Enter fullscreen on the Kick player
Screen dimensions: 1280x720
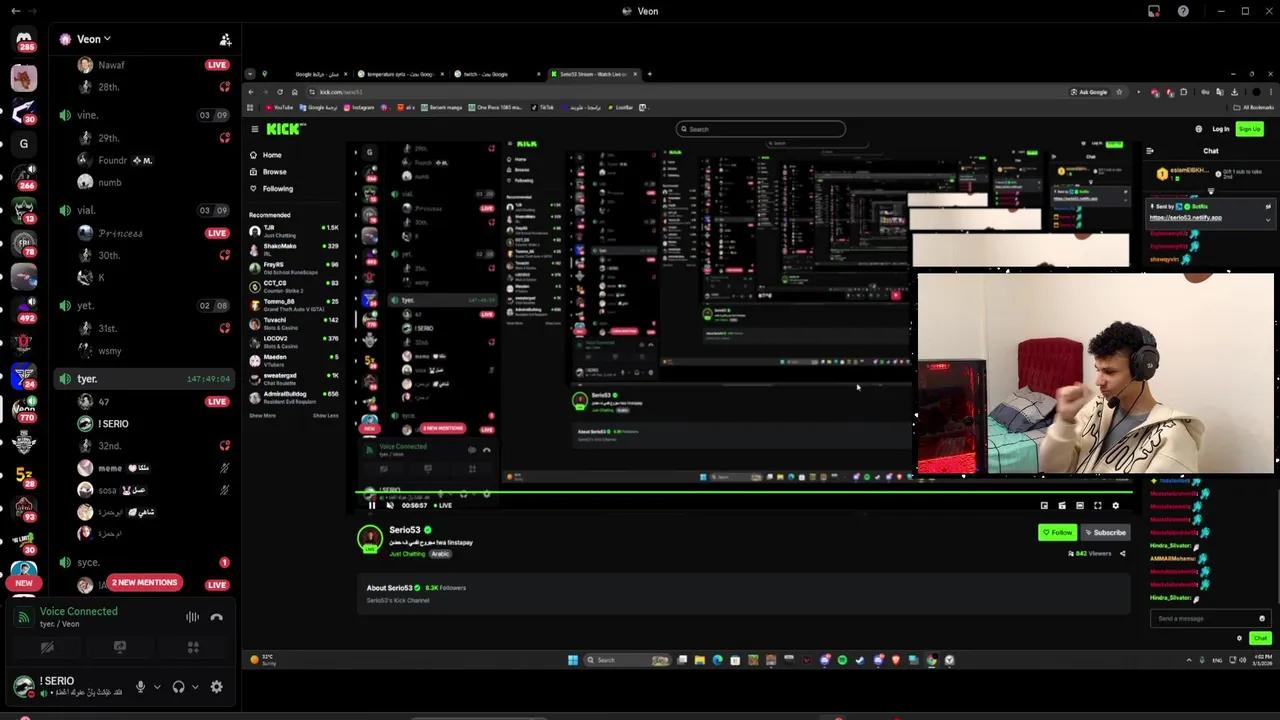1098,506
